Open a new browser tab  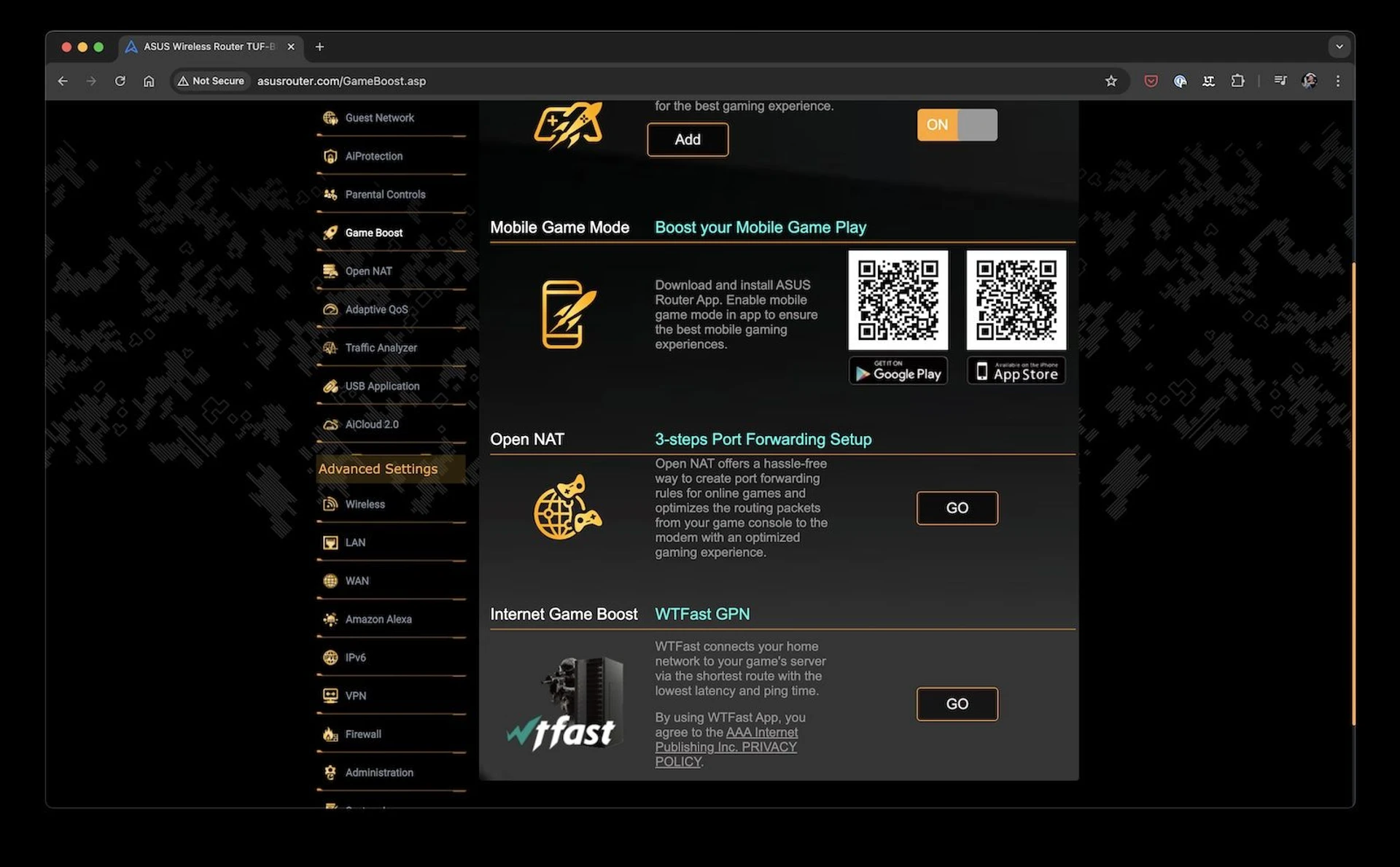tap(319, 47)
